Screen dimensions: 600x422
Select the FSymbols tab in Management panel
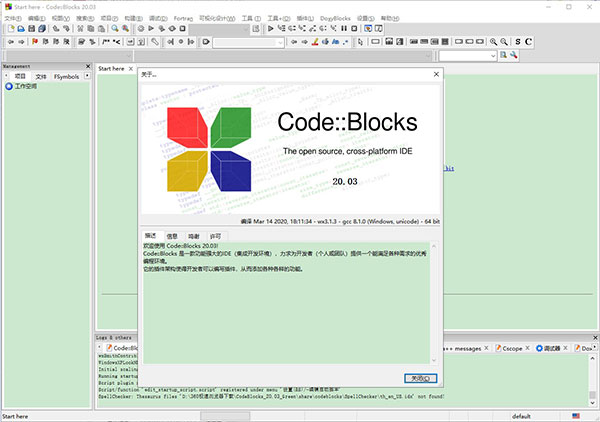66,77
